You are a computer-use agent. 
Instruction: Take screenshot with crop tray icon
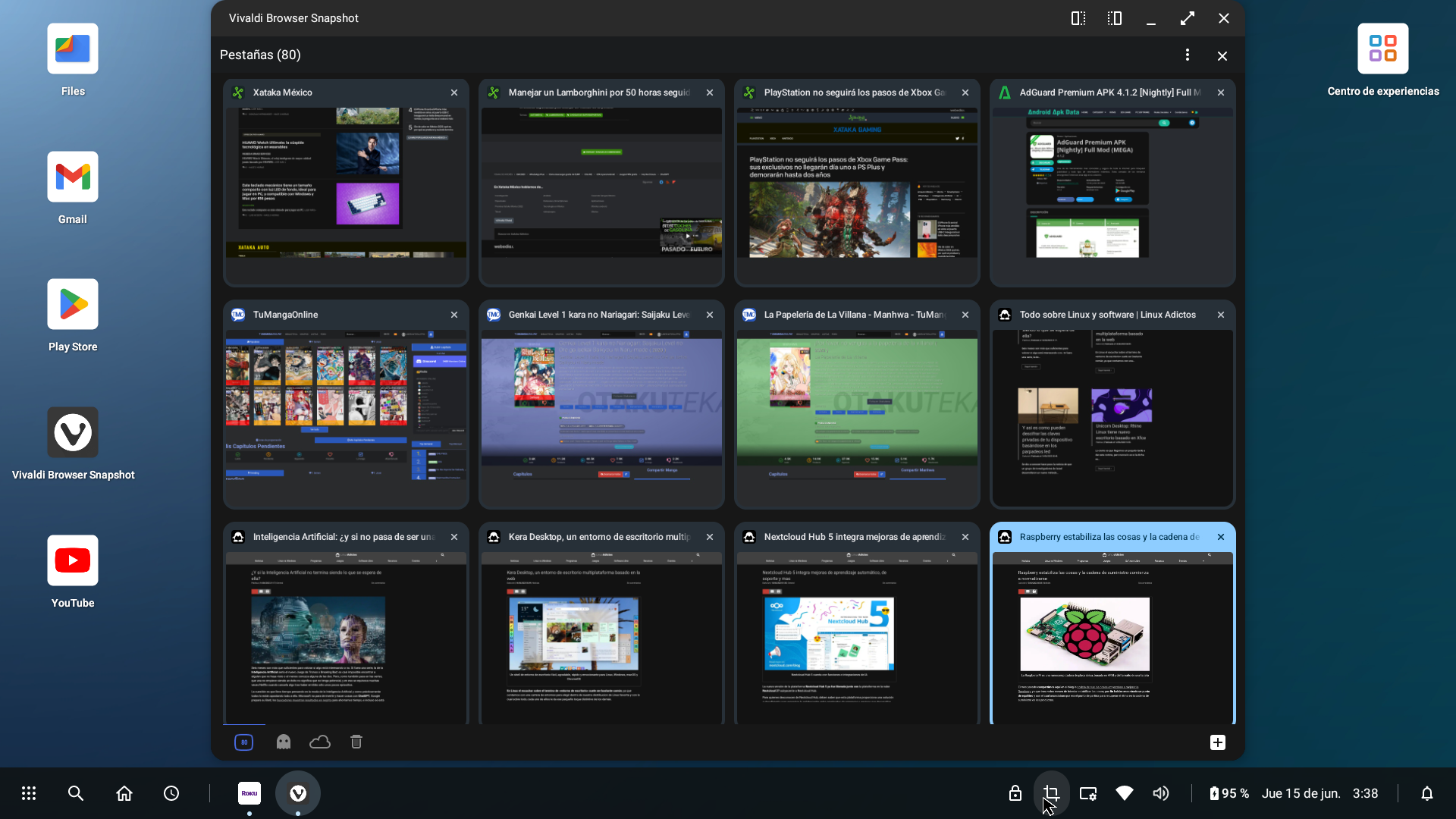pyautogui.click(x=1052, y=793)
